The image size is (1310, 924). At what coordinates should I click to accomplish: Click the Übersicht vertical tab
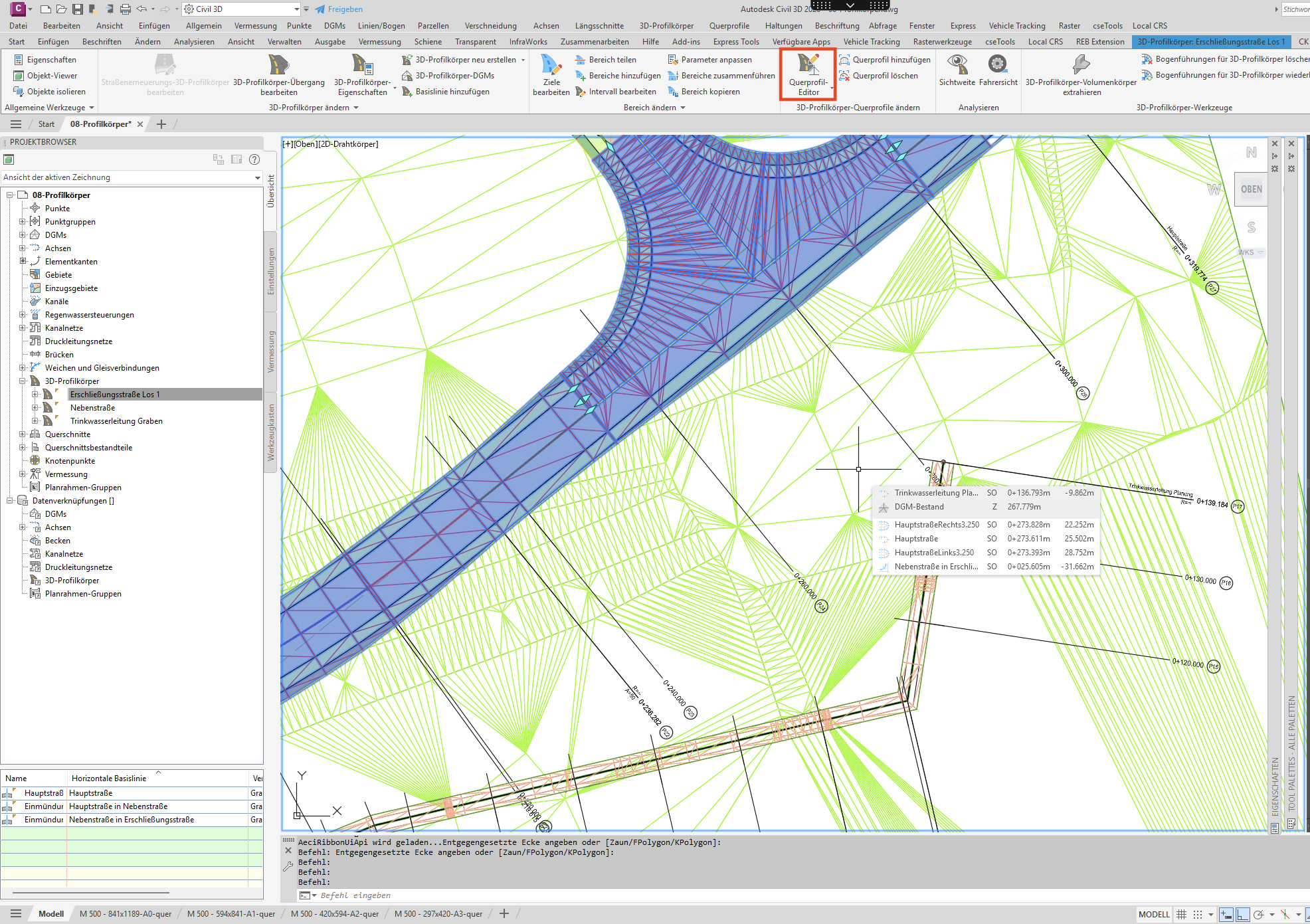tap(270, 191)
